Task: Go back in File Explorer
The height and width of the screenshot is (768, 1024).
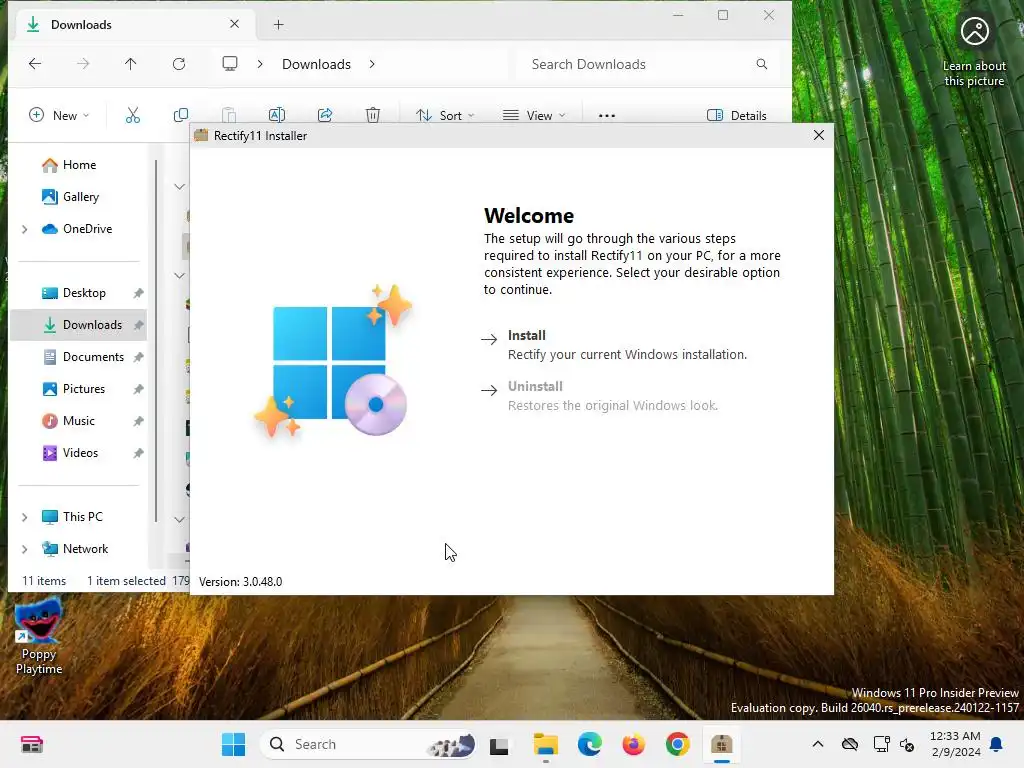Action: tap(35, 64)
